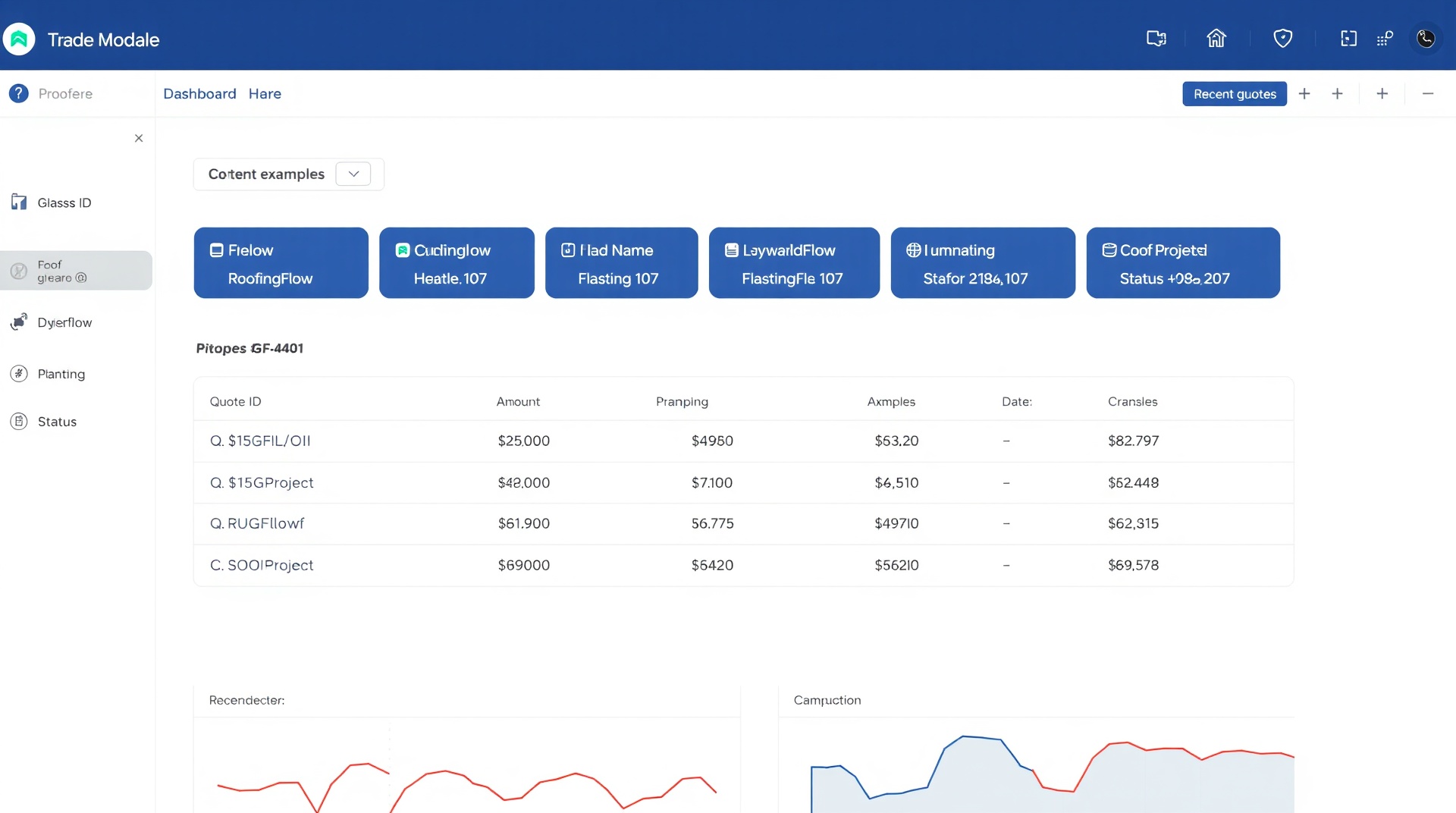Click the LaywarldFlow card icon
The height and width of the screenshot is (813, 1456).
732,250
